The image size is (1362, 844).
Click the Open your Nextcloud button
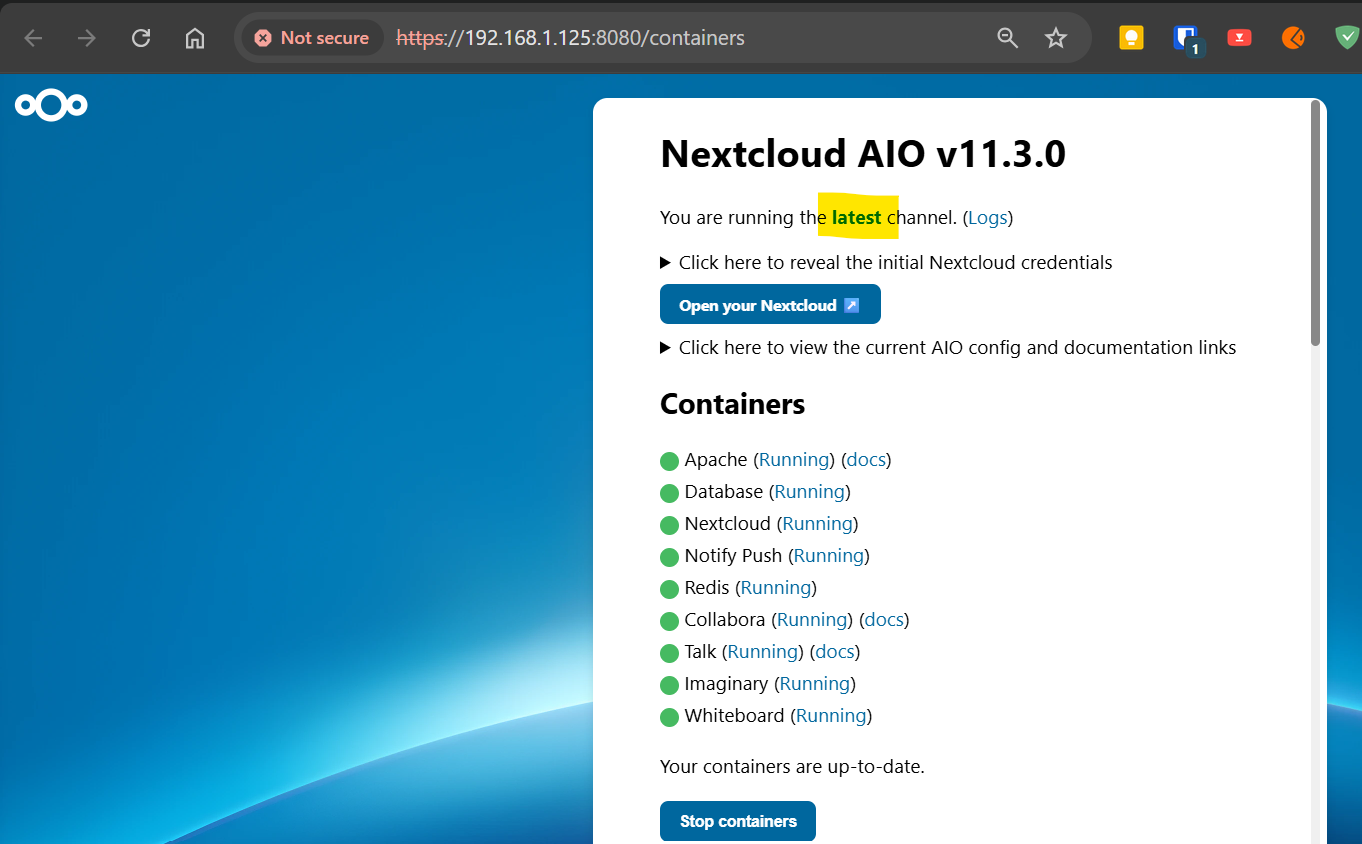click(770, 304)
